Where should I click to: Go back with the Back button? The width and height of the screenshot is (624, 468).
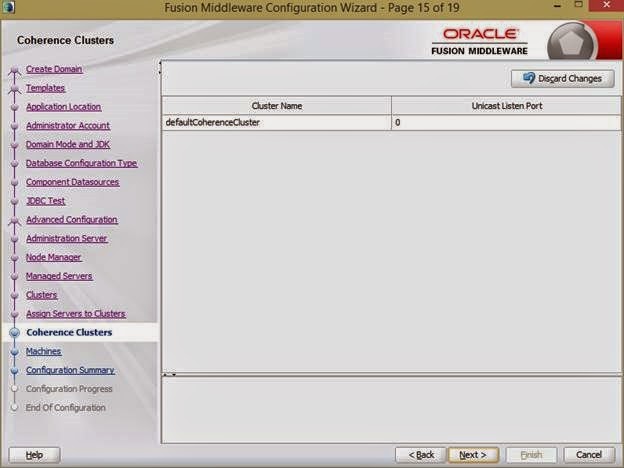[421, 455]
